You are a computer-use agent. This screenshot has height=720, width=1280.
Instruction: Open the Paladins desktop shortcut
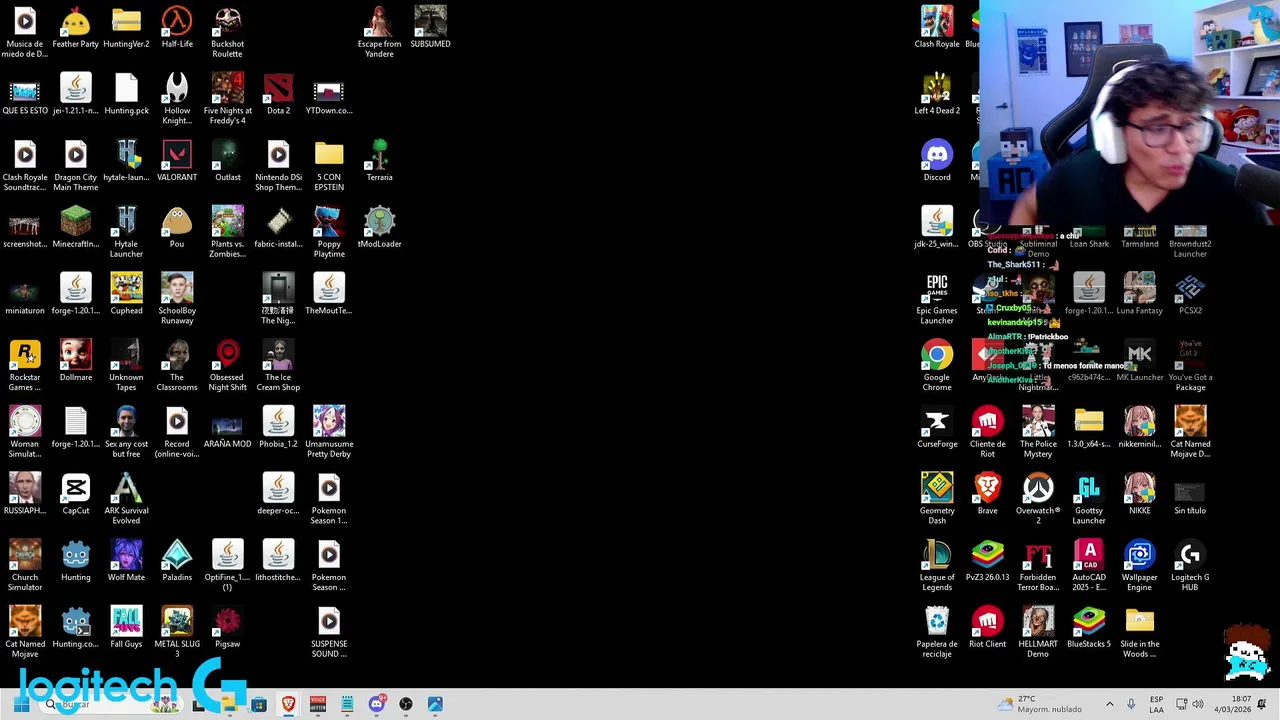coord(177,561)
